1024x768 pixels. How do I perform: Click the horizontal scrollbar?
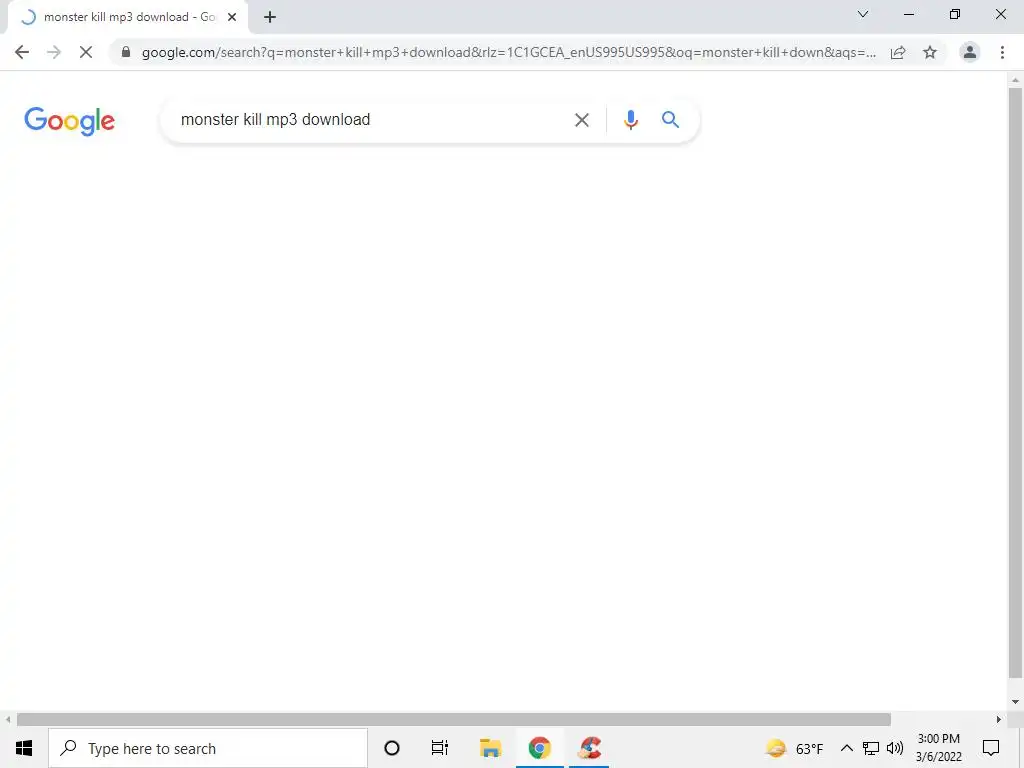point(453,719)
